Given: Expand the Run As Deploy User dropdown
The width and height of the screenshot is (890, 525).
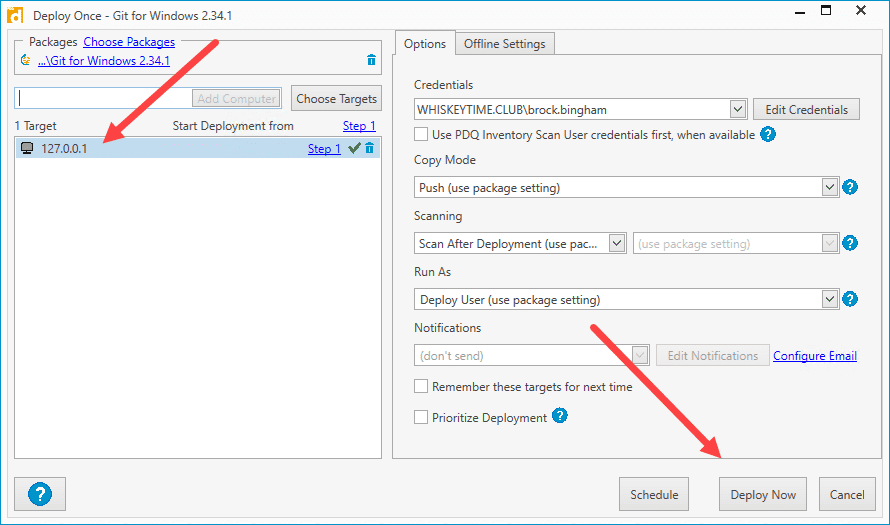Looking at the screenshot, I should click(x=829, y=299).
